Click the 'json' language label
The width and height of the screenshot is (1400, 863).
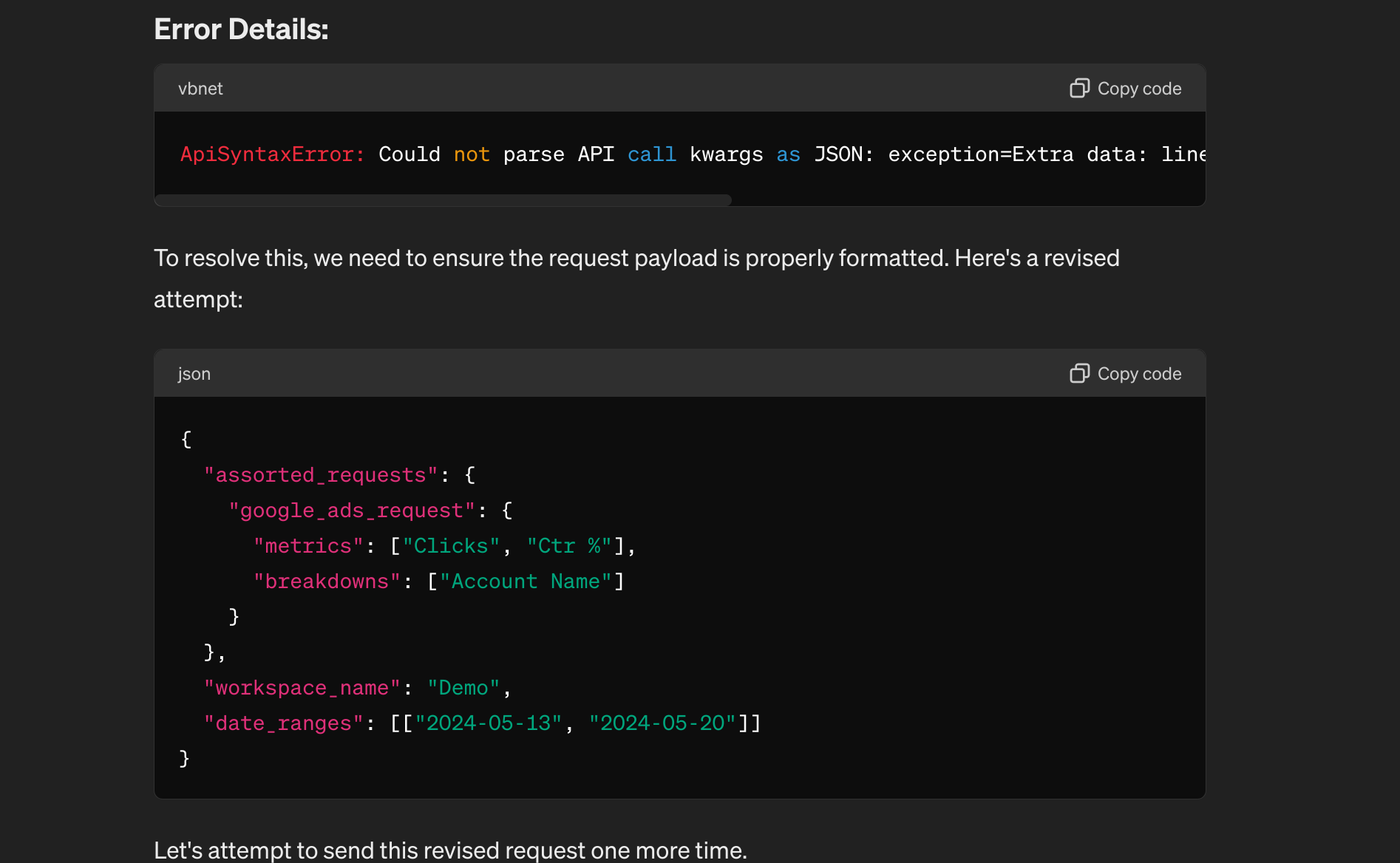[x=194, y=374]
